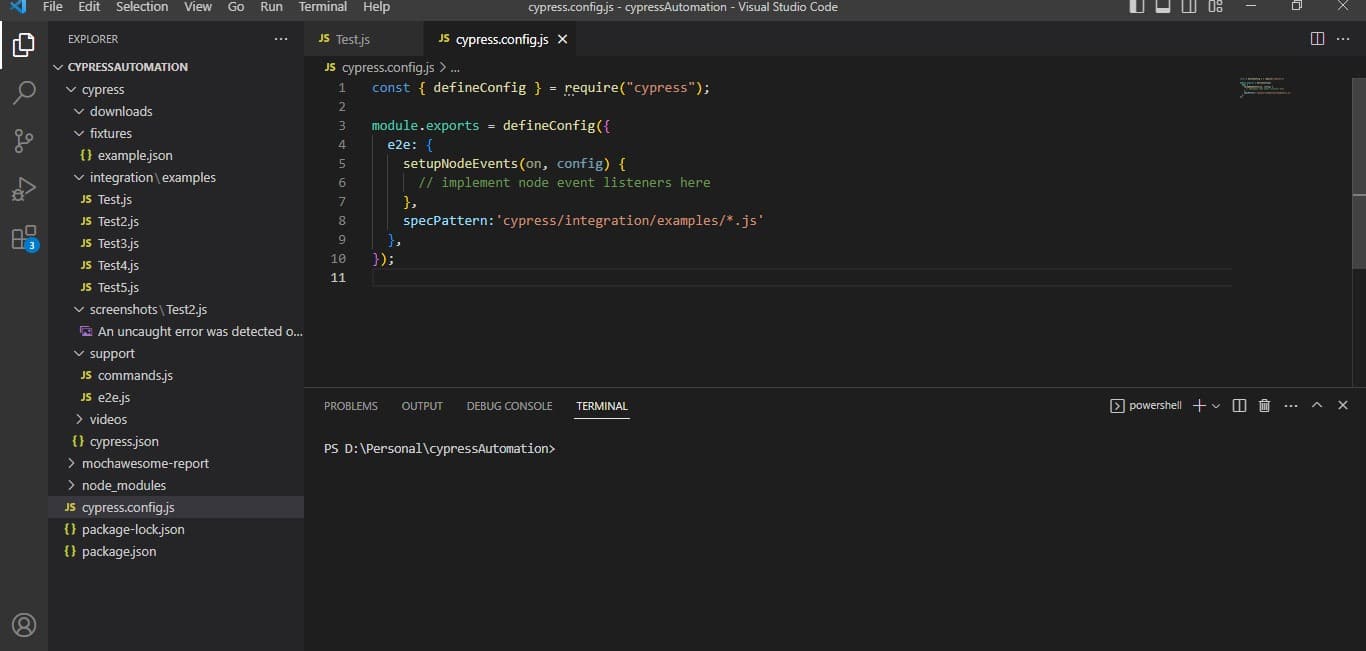The image size is (1366, 651).
Task: Open the terminal launch profile dropdown arrow
Action: [1216, 406]
